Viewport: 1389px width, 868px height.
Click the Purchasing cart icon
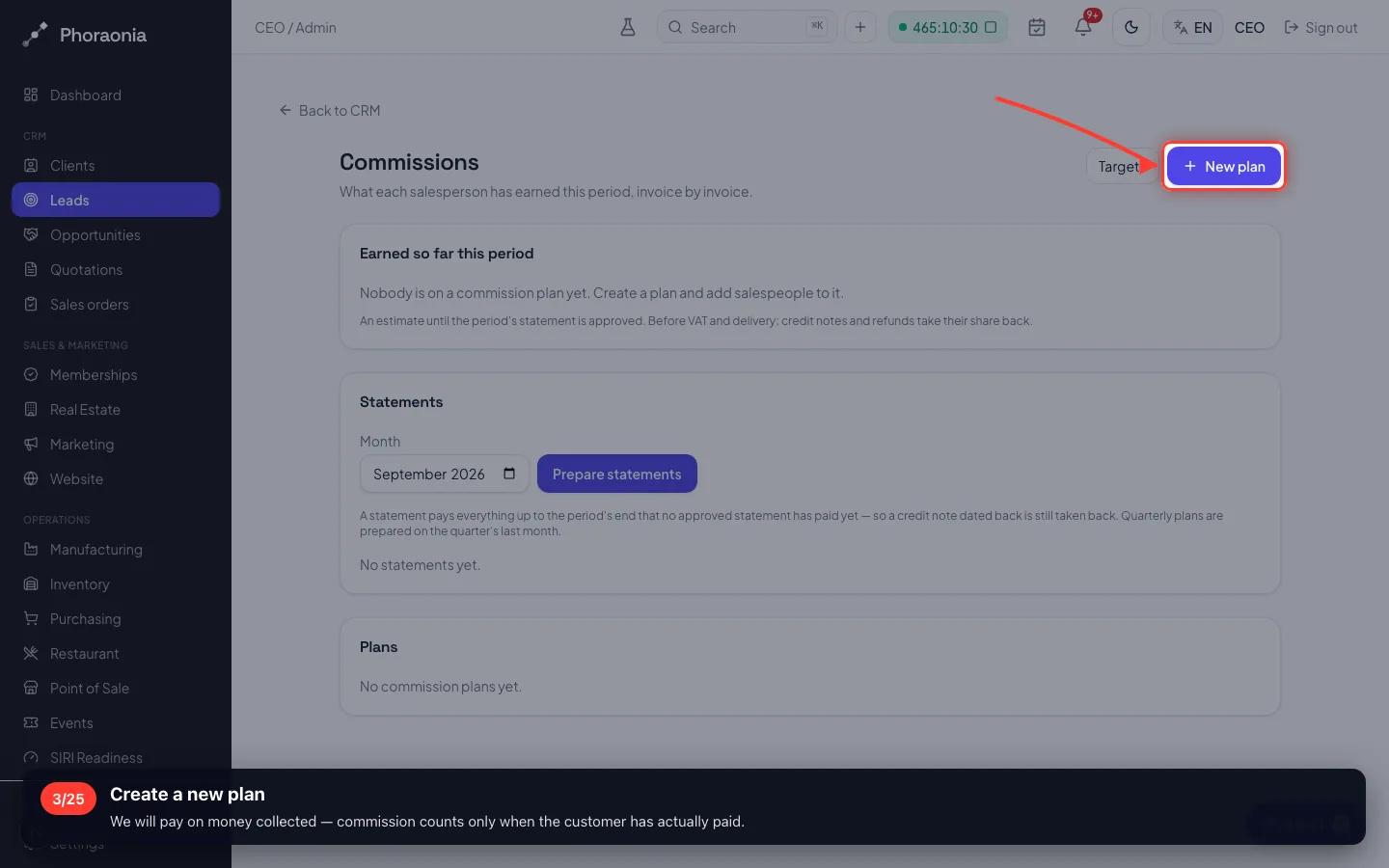click(31, 619)
